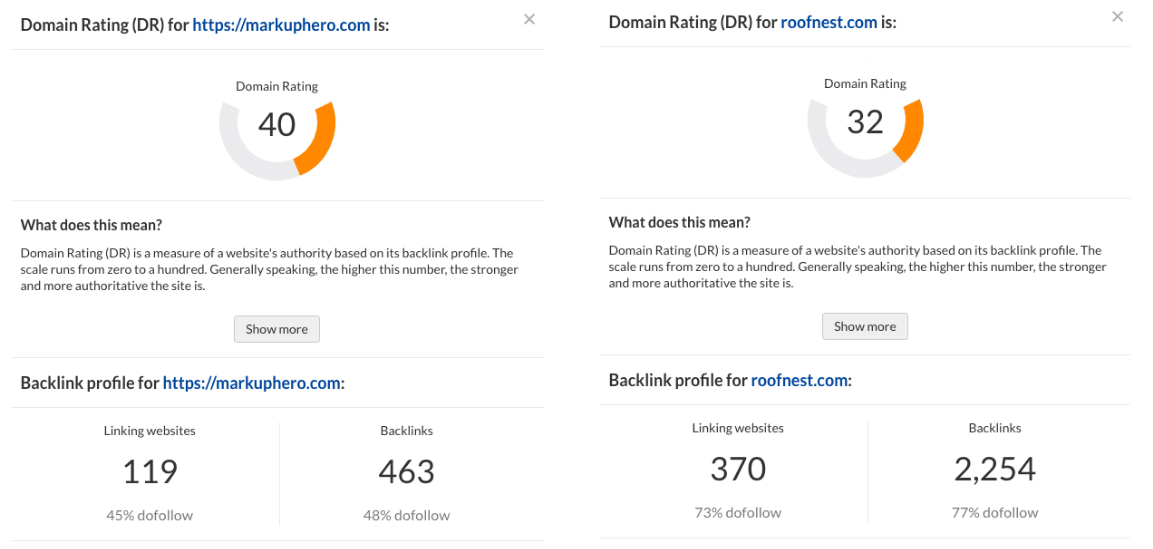Image resolution: width=1153 pixels, height=549 pixels.
Task: Open markuphero.com link in Backlink profile heading
Action: [x=251, y=383]
